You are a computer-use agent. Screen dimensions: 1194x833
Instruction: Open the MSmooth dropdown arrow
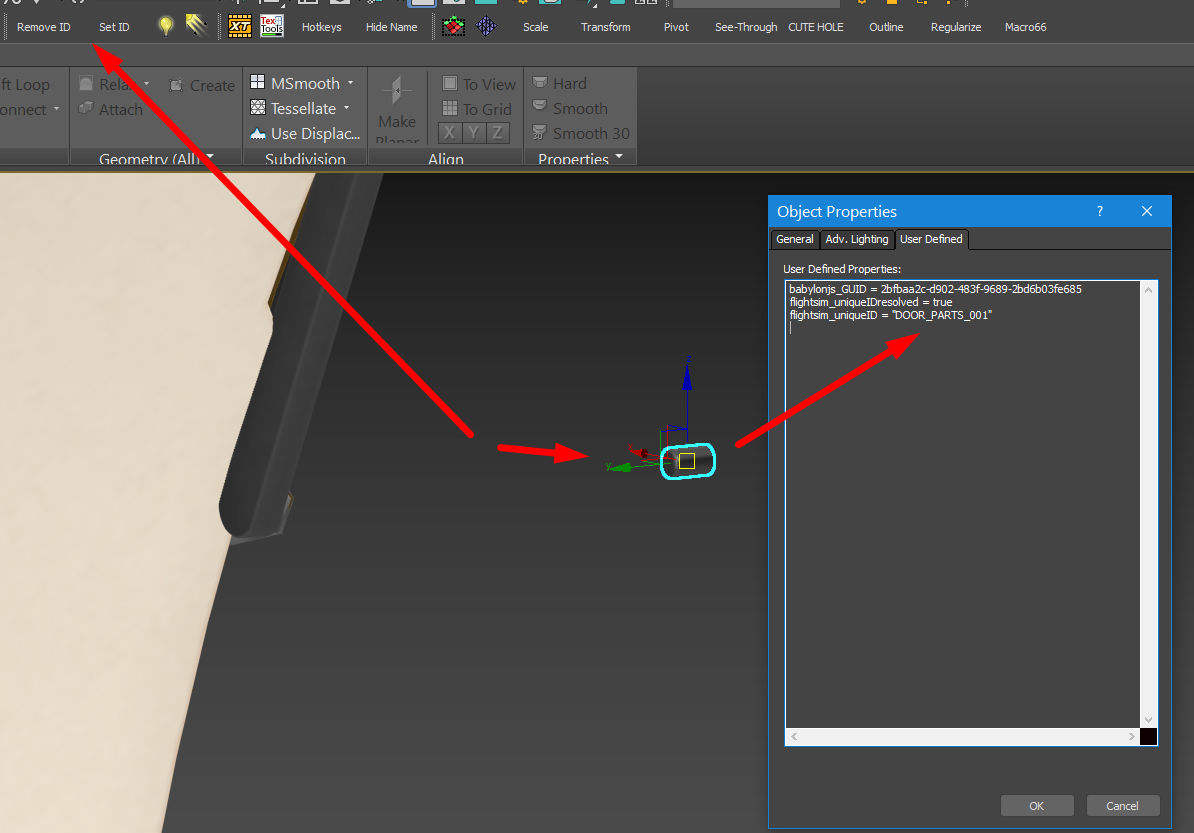tap(350, 83)
